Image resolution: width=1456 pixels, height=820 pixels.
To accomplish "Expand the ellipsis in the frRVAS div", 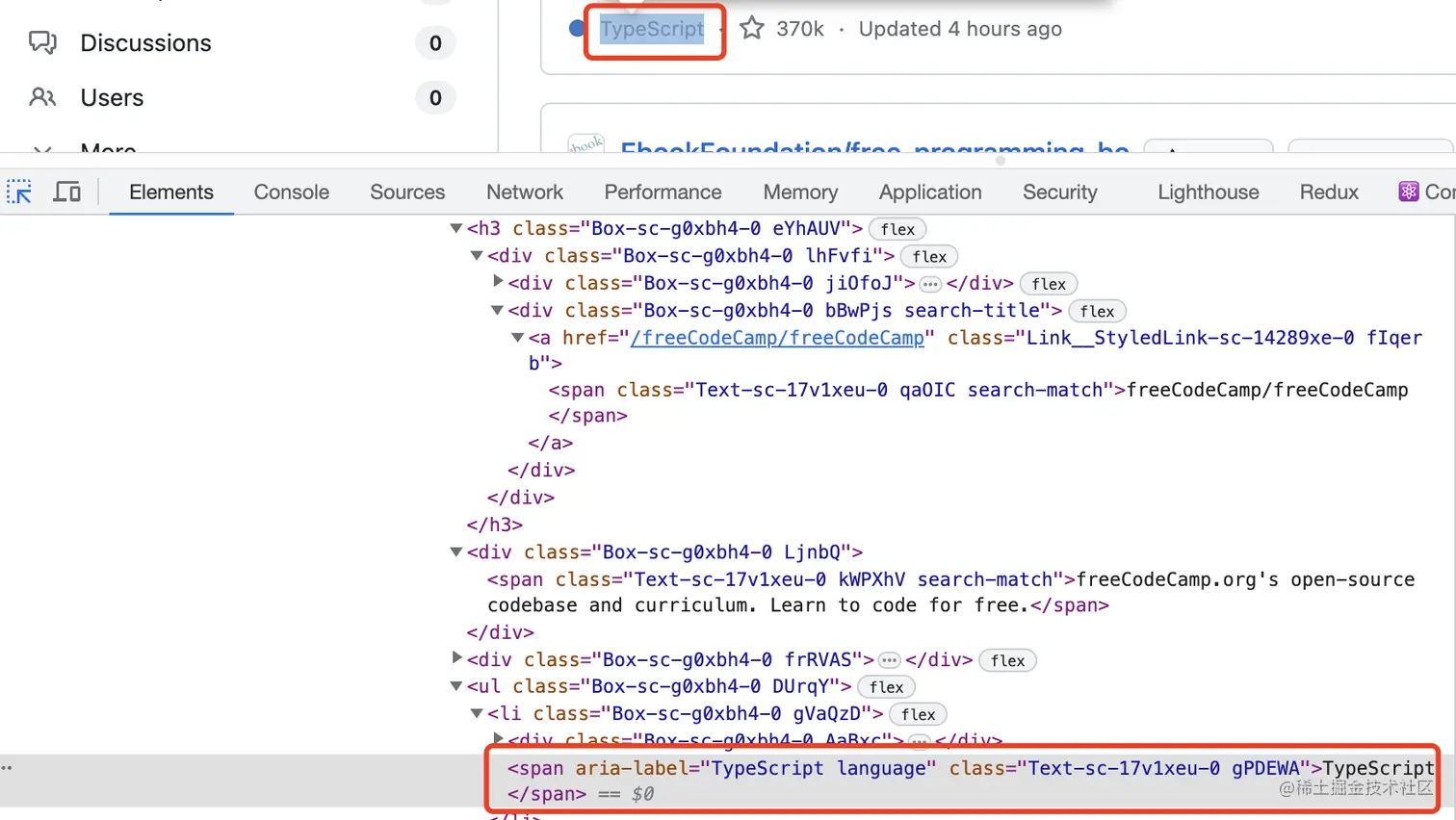I will [x=890, y=660].
